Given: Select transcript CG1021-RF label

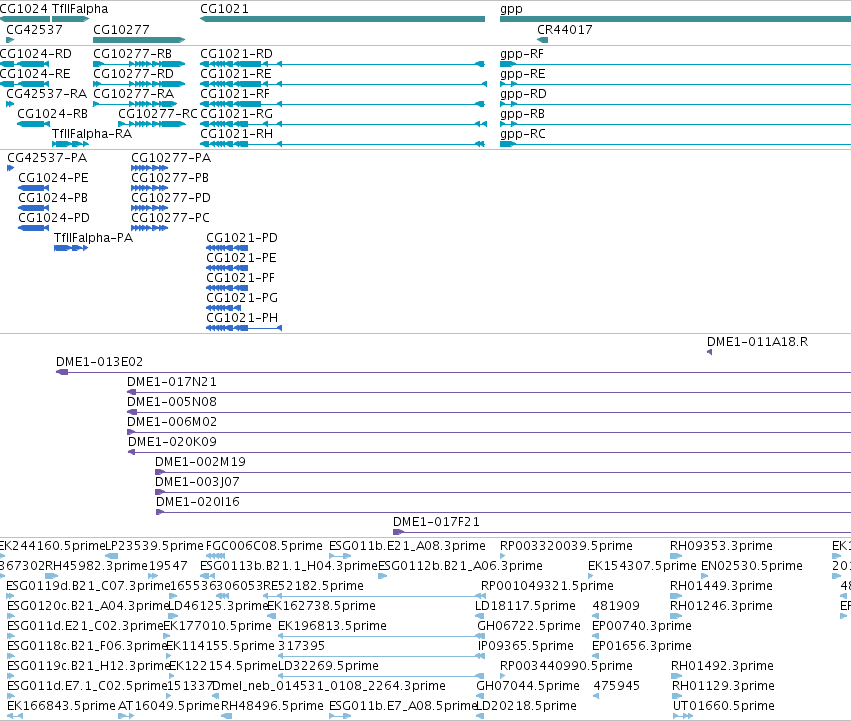Looking at the screenshot, I should coord(235,94).
